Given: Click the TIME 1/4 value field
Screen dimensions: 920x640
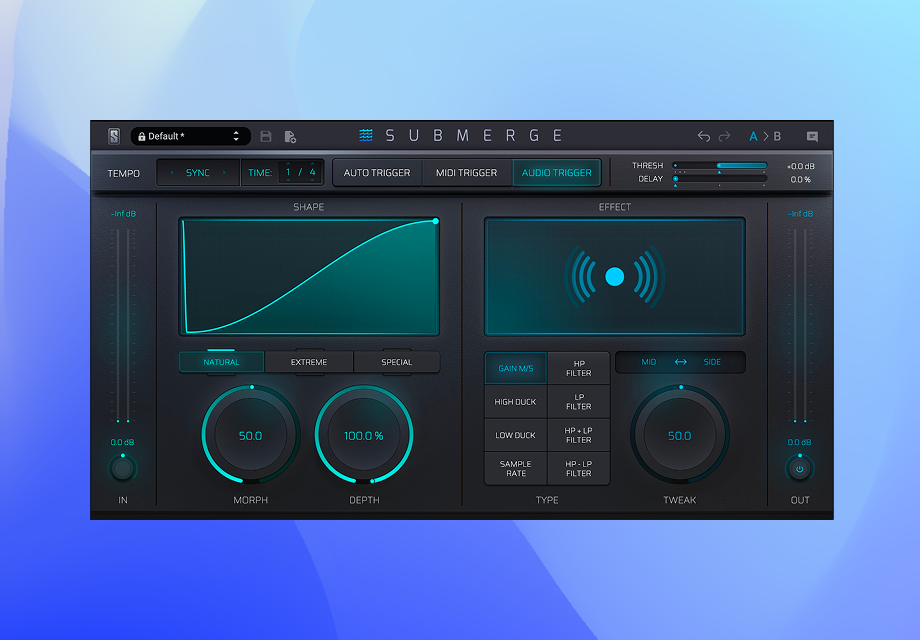Looking at the screenshot, I should (300, 173).
